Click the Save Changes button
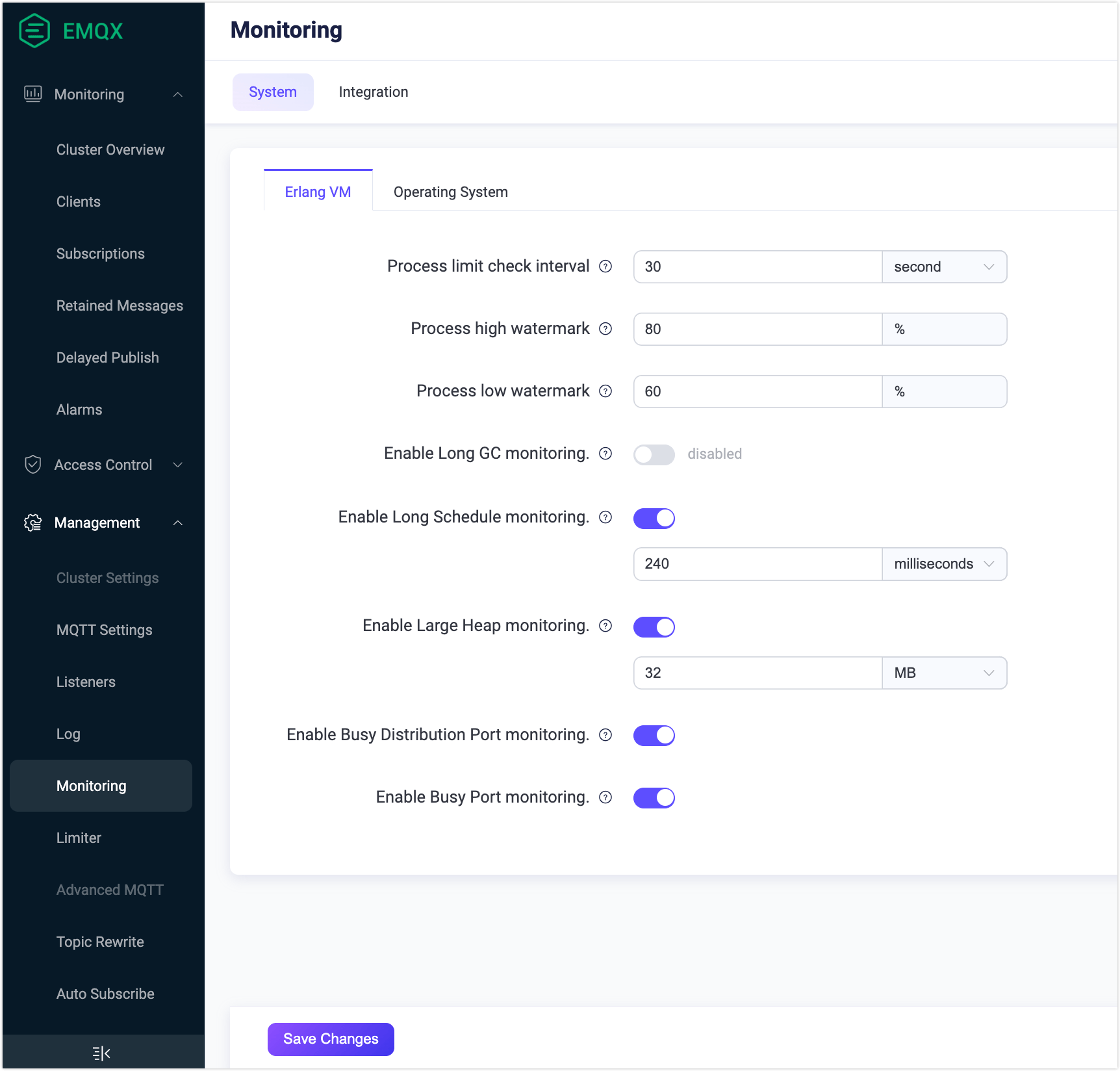The height and width of the screenshot is (1071, 1120). 331,1039
